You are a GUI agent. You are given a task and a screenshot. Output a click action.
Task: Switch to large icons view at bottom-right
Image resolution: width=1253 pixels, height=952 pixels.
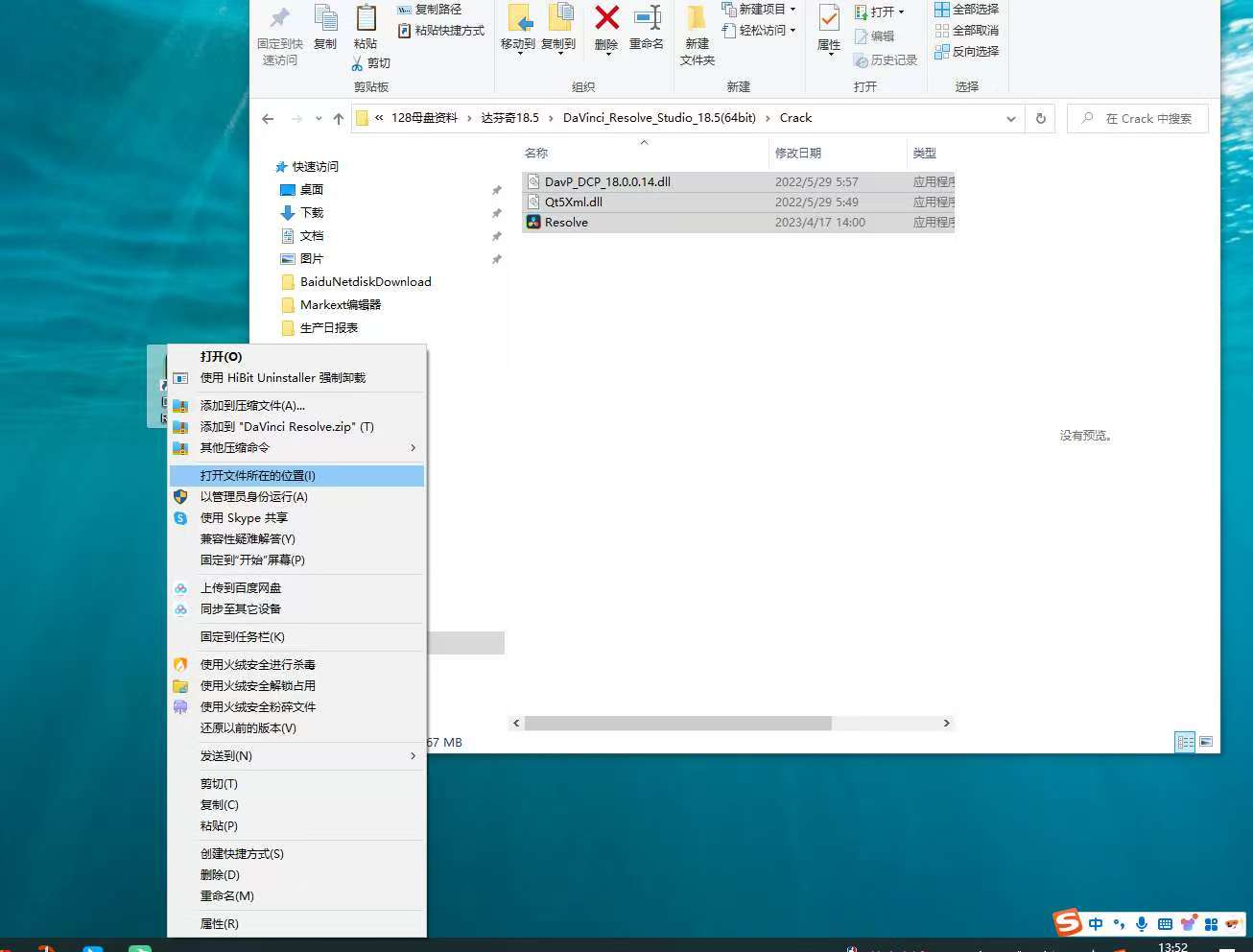coord(1206,742)
